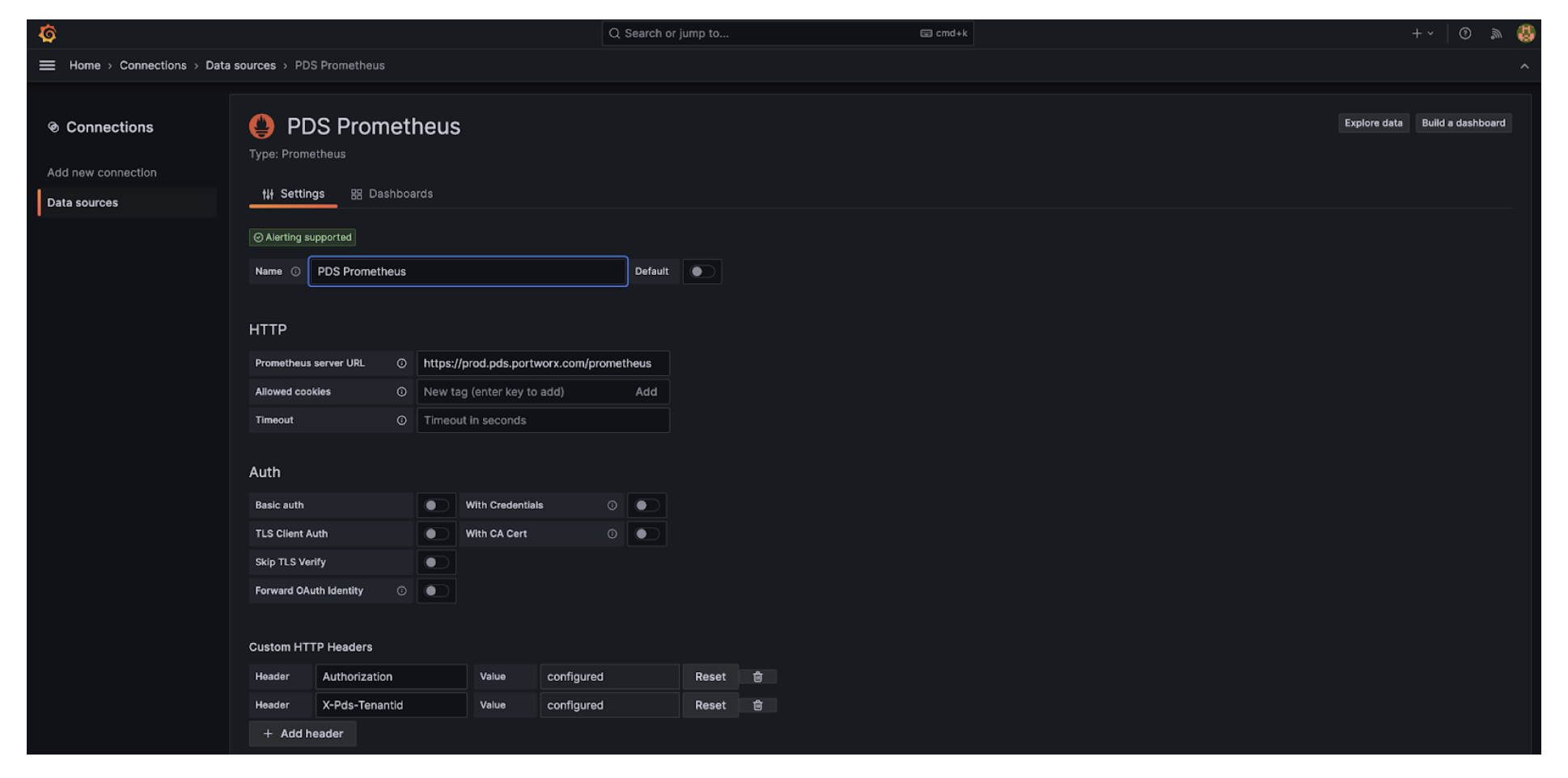The image size is (1568, 778).
Task: Click info icon for With CA Cert
Action: (612, 534)
